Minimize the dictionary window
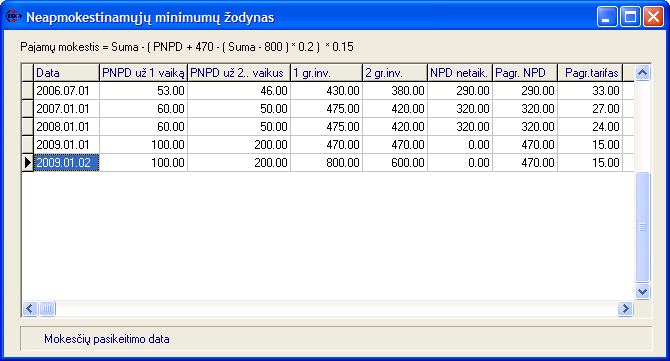The image size is (670, 361). coord(607,17)
